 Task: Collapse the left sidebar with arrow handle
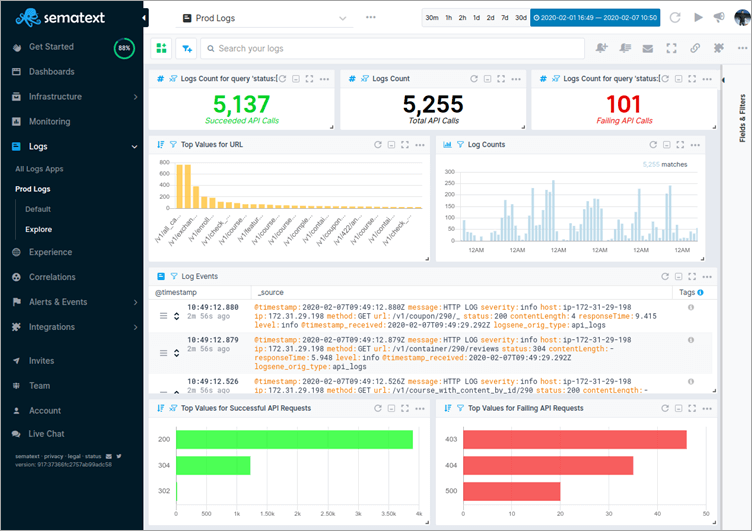[145, 18]
